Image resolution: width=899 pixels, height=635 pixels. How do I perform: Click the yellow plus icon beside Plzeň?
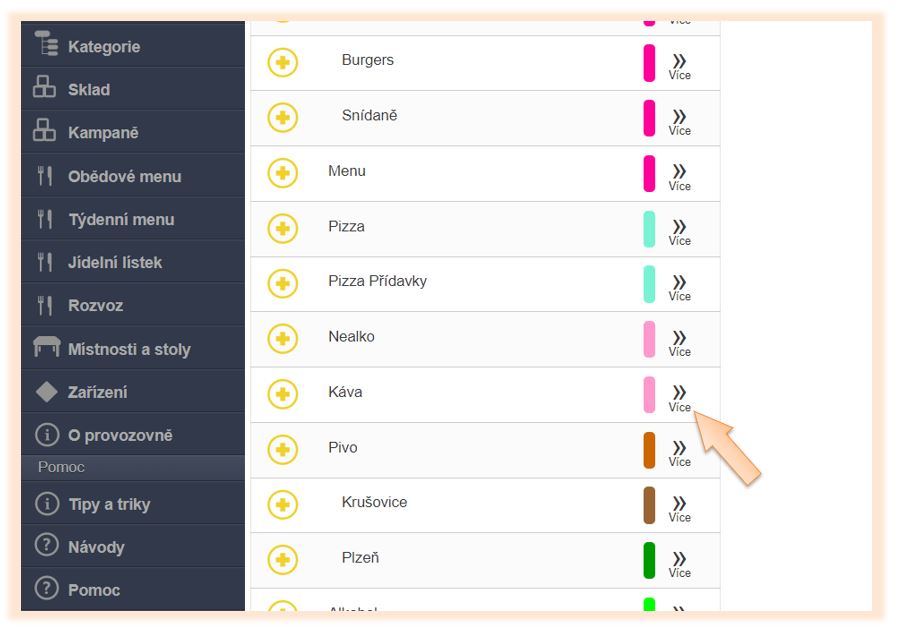tap(283, 559)
